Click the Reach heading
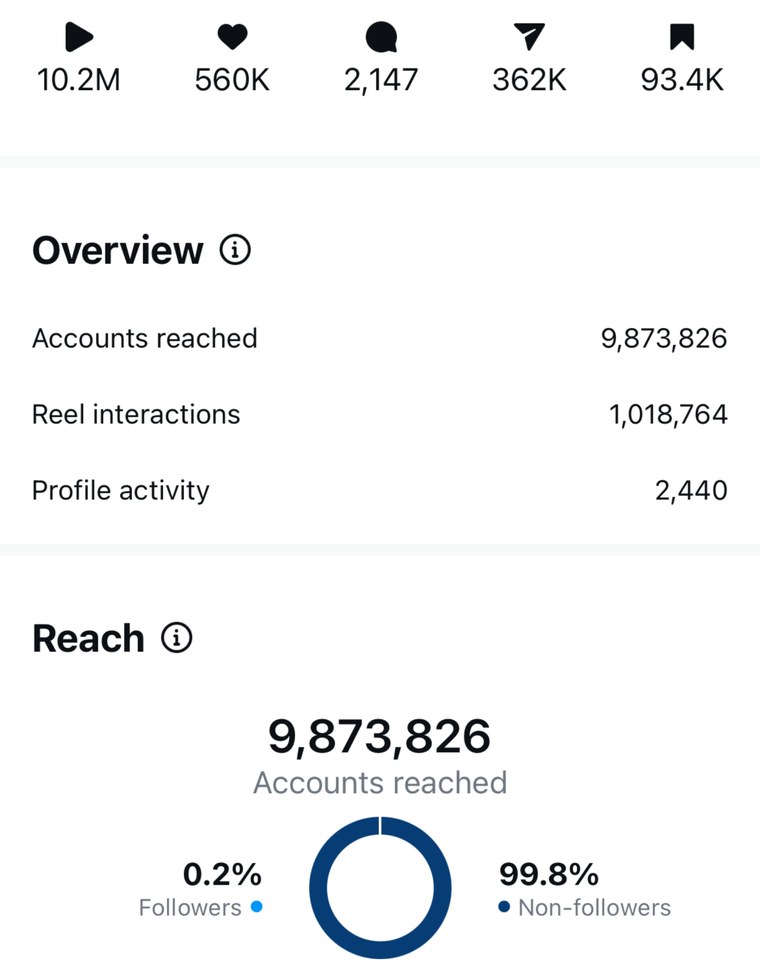 click(88, 638)
